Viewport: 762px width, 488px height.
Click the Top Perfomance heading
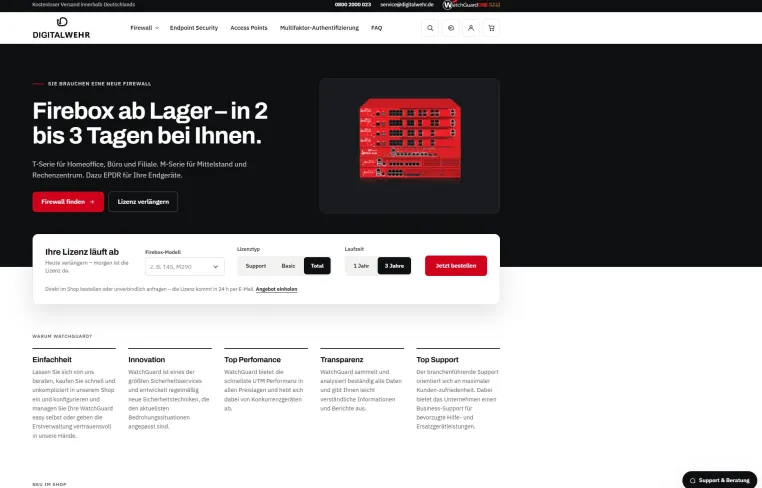coord(252,360)
